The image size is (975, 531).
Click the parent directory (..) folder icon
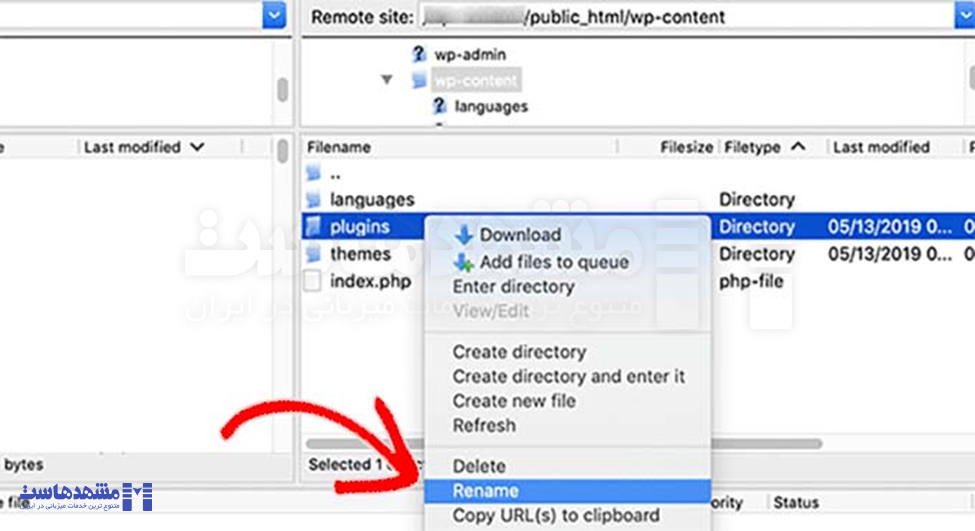tap(315, 173)
